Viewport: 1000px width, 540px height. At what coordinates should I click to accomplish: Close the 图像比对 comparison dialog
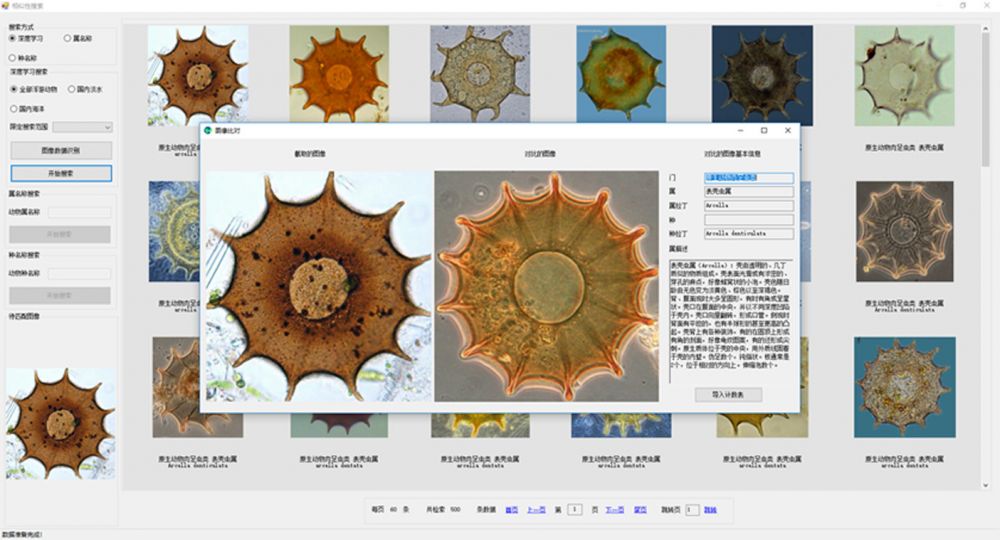pos(787,130)
